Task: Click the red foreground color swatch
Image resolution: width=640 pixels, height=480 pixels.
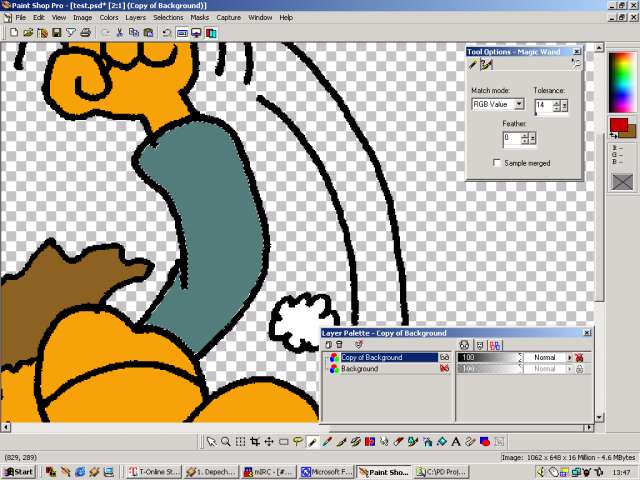Action: (618, 124)
